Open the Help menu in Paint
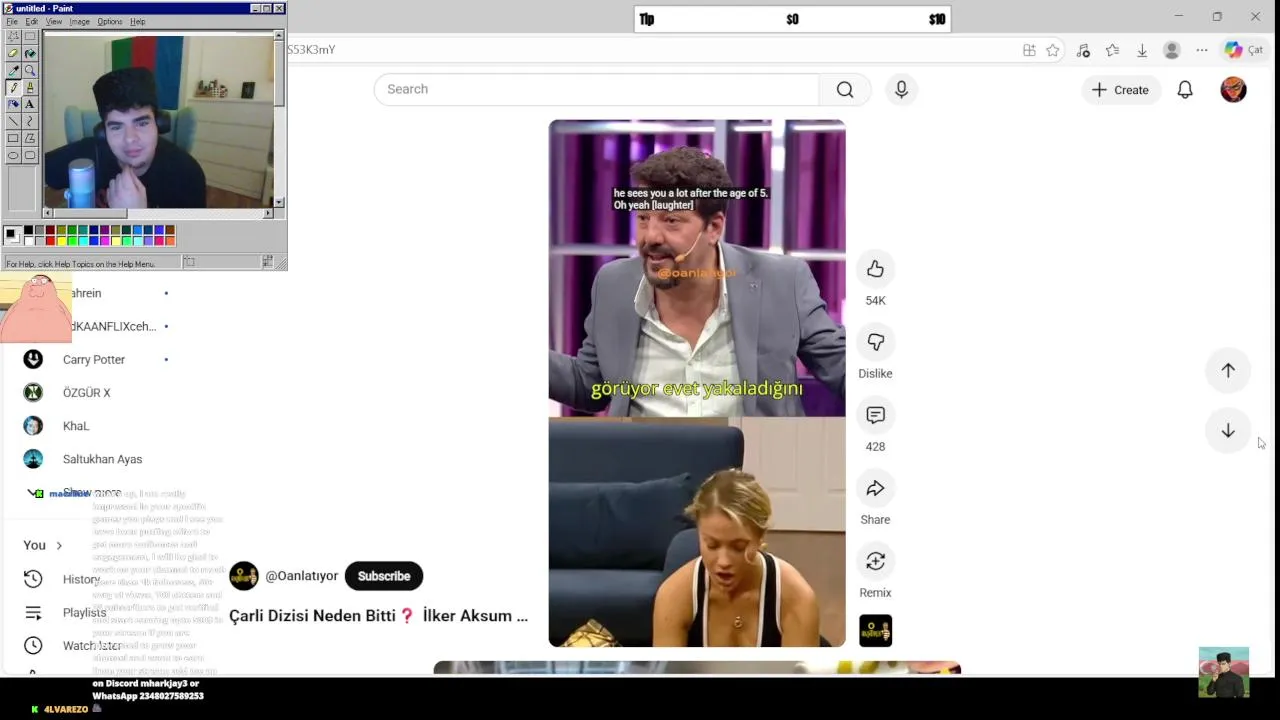 (138, 21)
